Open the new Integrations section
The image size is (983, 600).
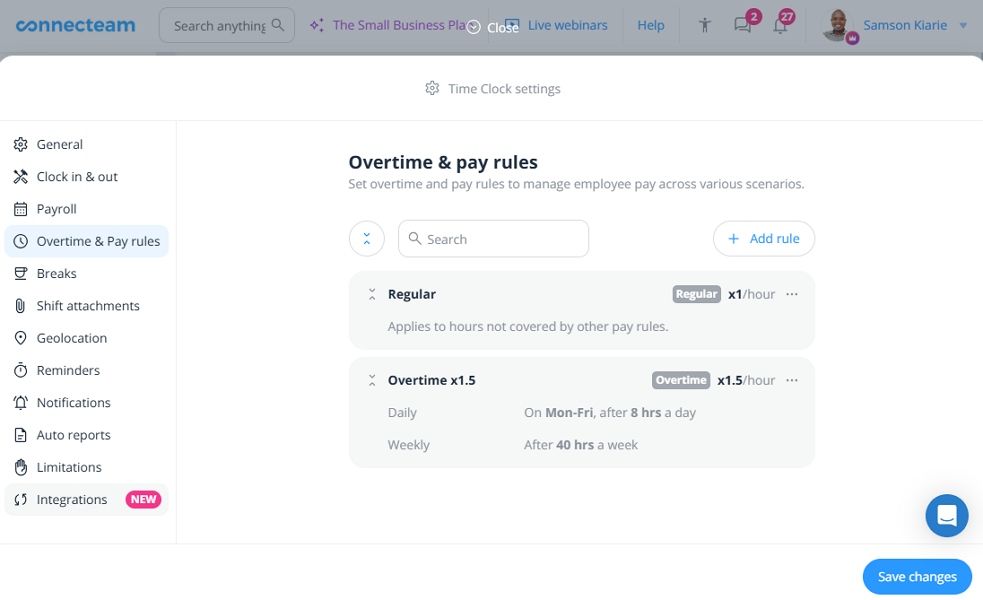click(73, 499)
